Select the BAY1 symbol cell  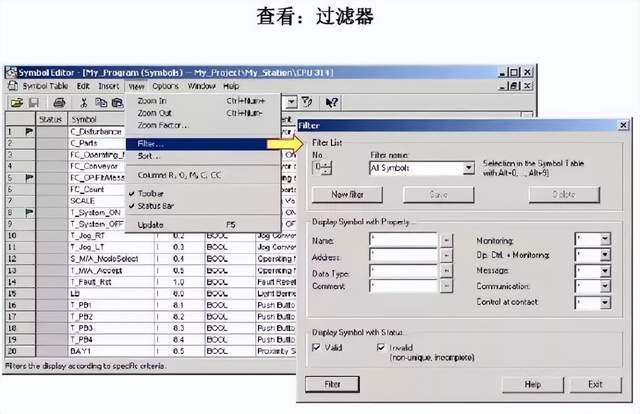pyautogui.click(x=111, y=351)
